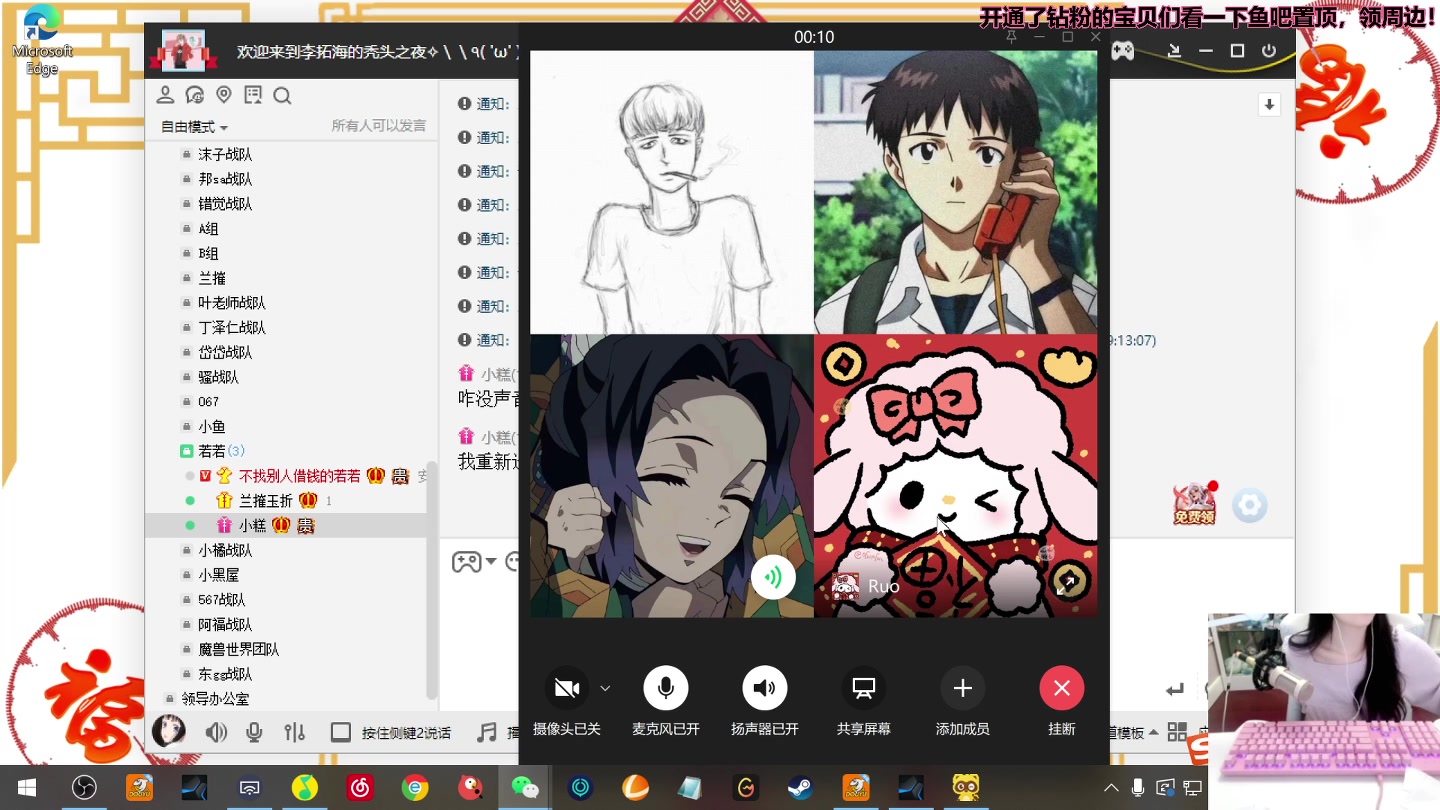Select the 叶老师战队 channel

[x=232, y=303]
